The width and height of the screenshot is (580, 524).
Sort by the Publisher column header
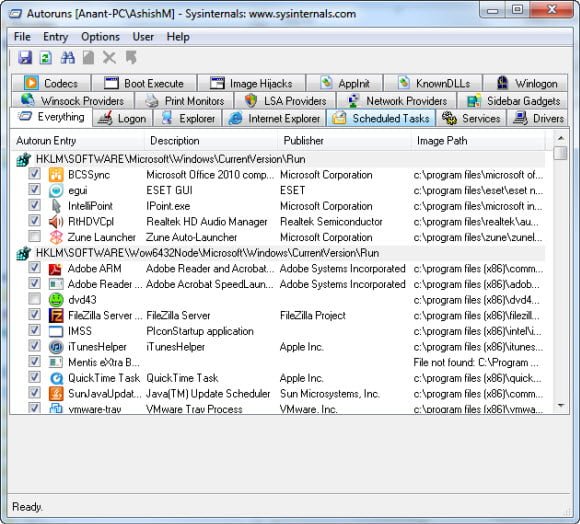[x=345, y=141]
